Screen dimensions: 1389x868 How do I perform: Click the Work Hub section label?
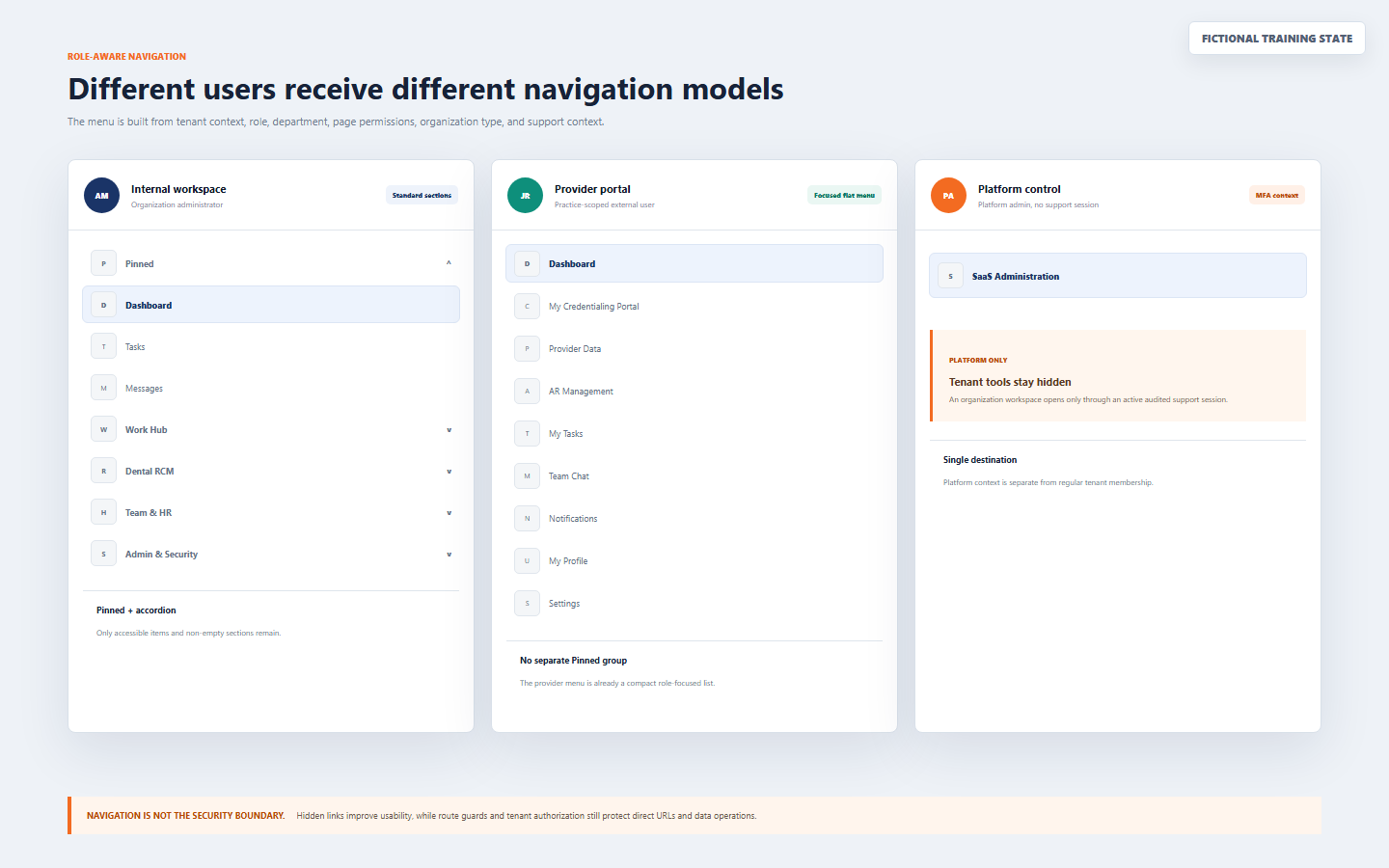tap(147, 429)
